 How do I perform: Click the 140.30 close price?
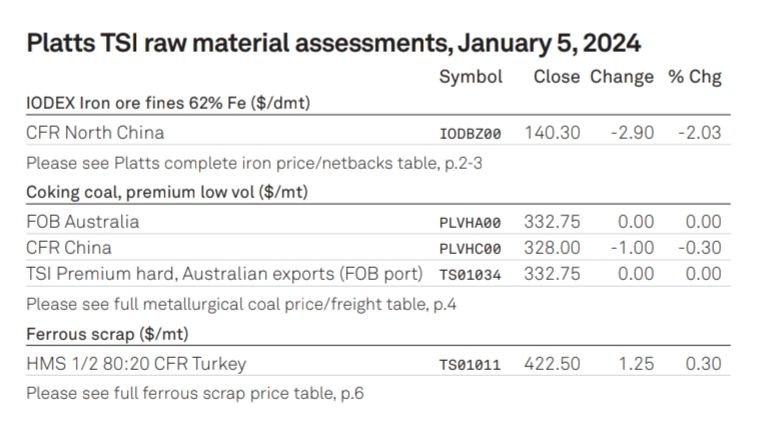click(552, 133)
